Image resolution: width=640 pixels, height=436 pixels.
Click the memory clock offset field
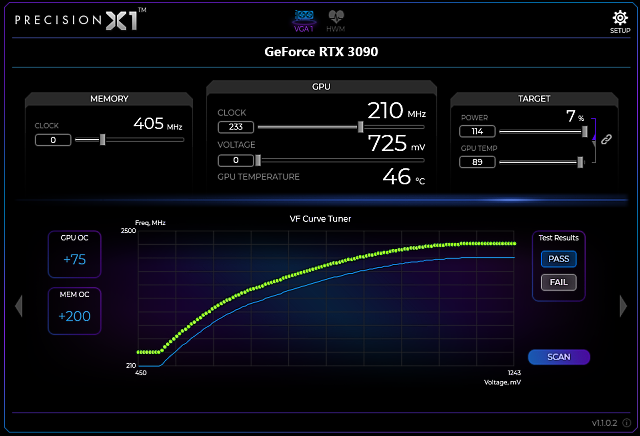[53, 140]
